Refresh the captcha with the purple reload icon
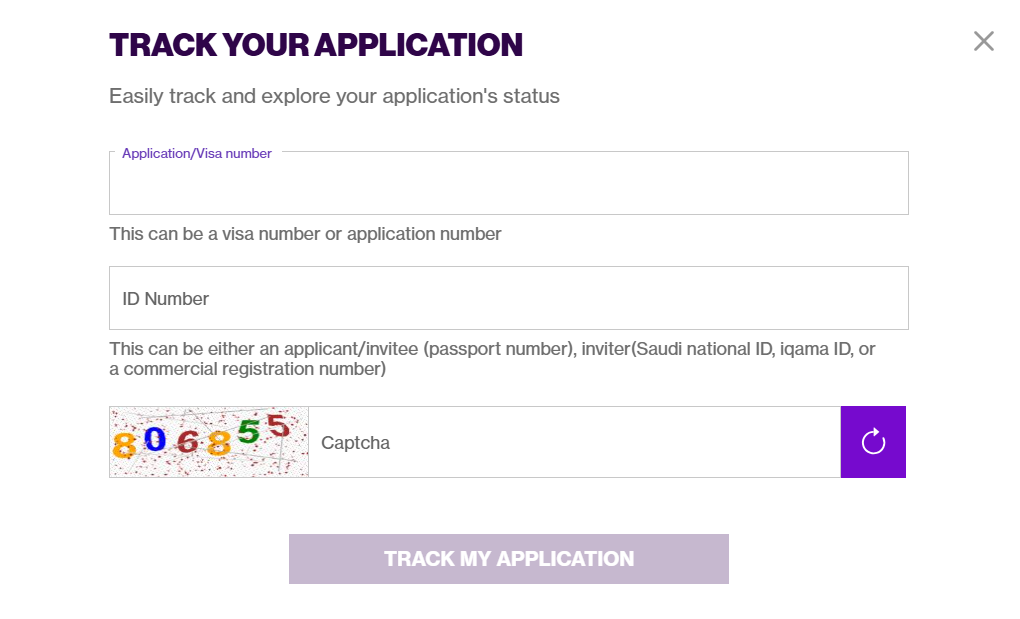 point(873,442)
